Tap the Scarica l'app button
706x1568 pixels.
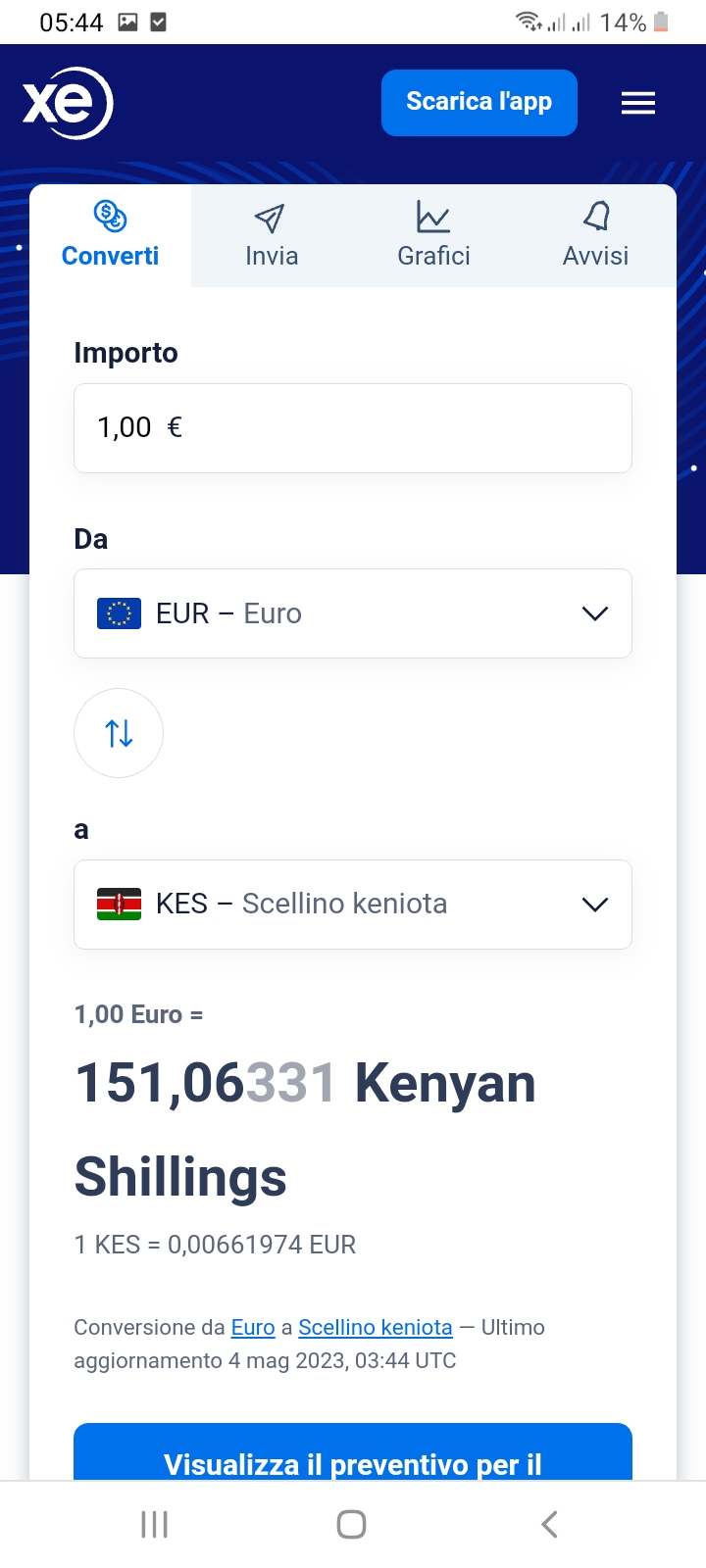[x=479, y=102]
